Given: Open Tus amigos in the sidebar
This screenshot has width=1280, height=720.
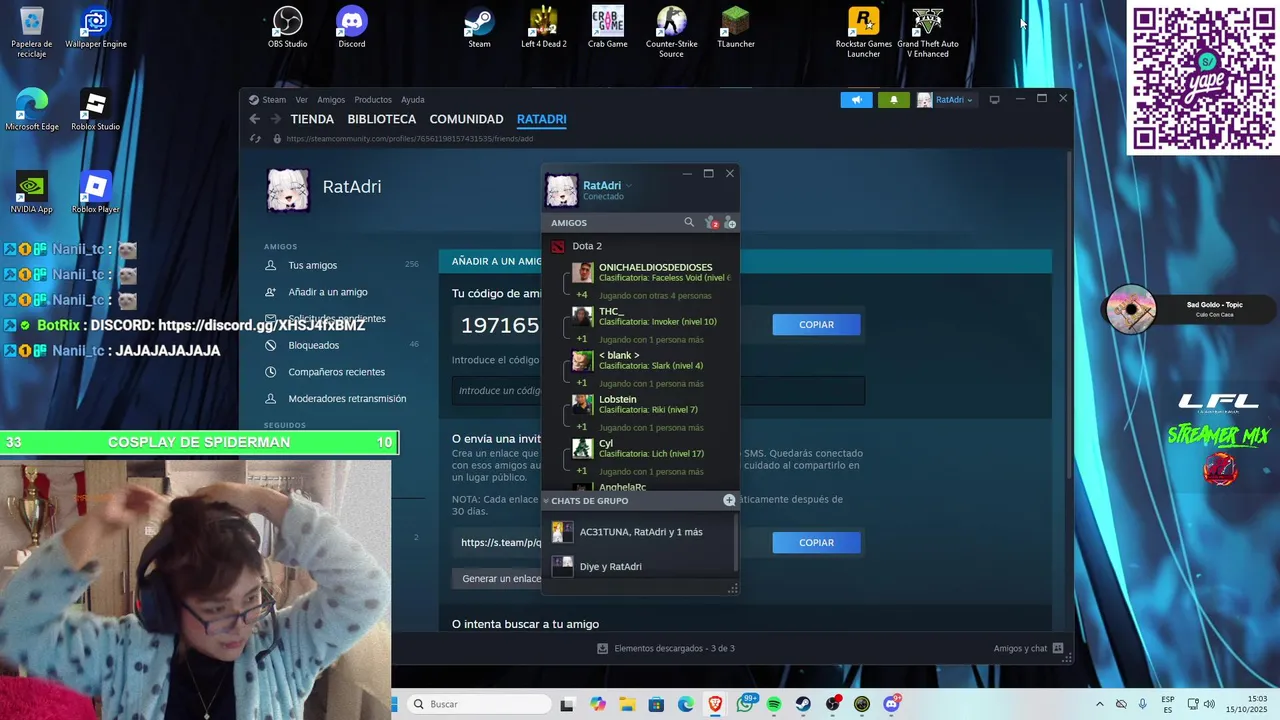Looking at the screenshot, I should pos(313,265).
